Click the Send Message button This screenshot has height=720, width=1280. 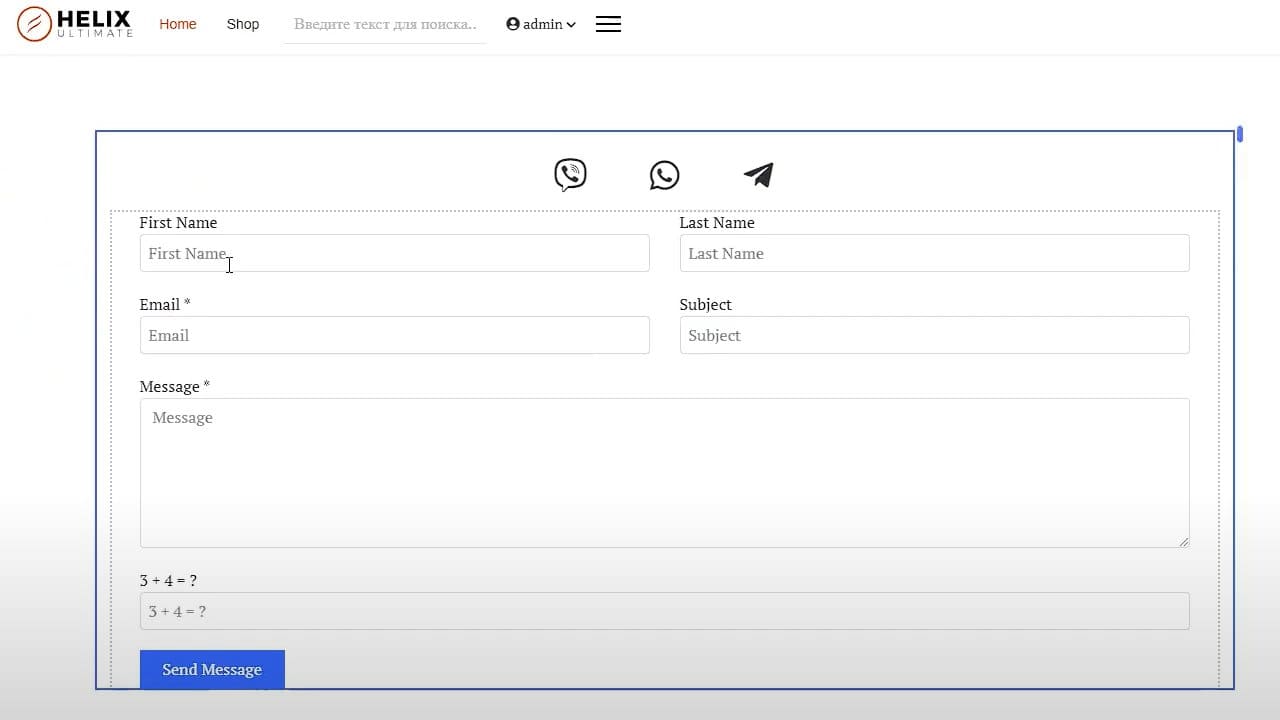pyautogui.click(x=212, y=670)
